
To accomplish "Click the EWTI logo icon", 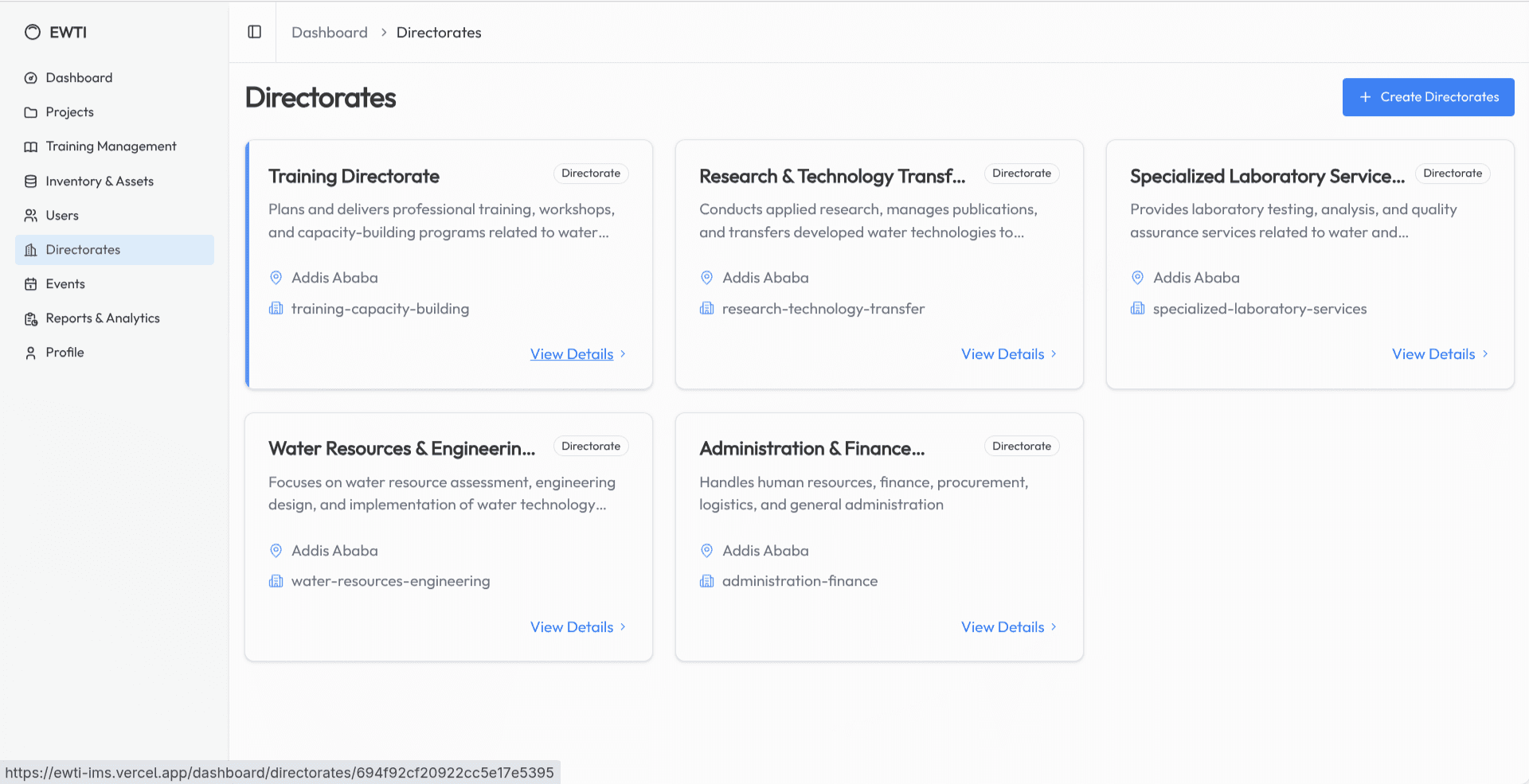I will pyautogui.click(x=32, y=32).
